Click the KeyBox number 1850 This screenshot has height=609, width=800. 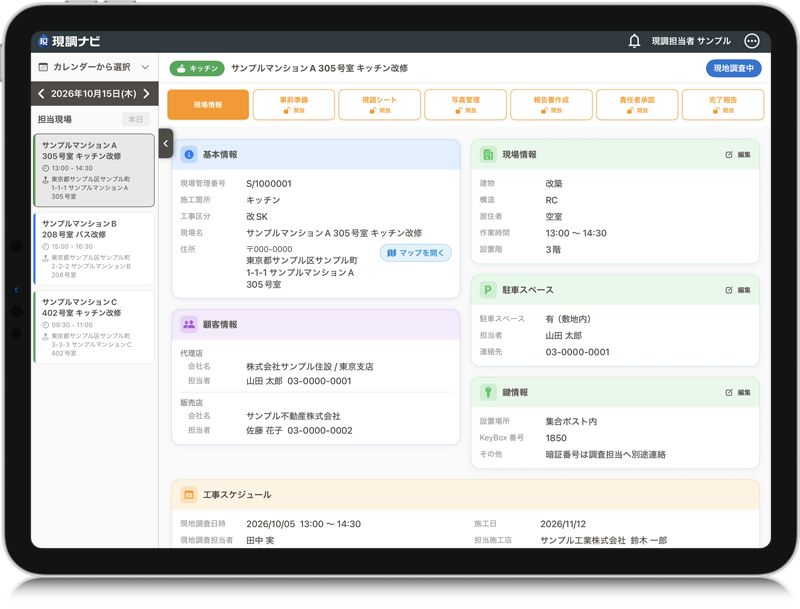click(556, 438)
